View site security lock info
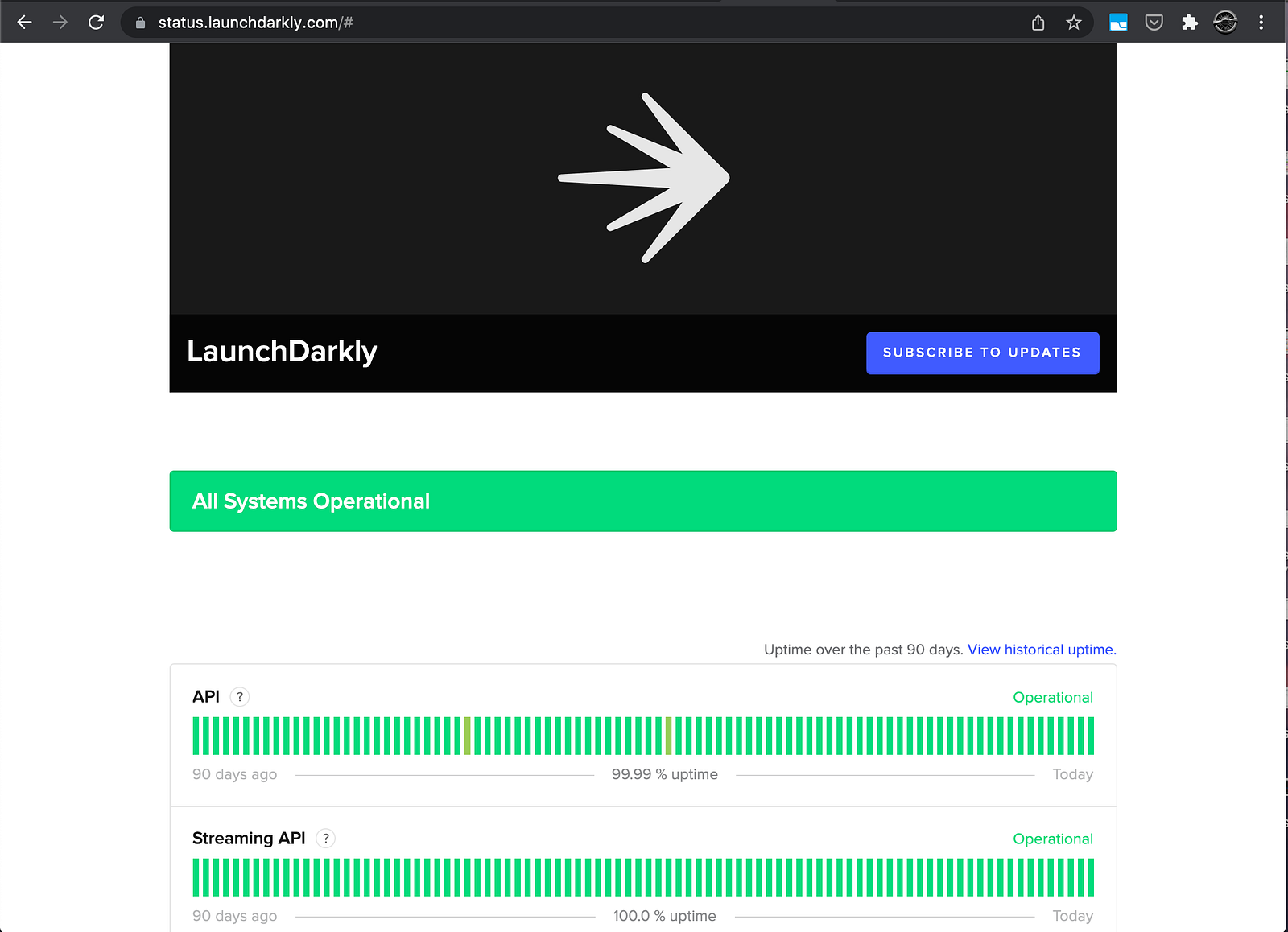 (140, 23)
